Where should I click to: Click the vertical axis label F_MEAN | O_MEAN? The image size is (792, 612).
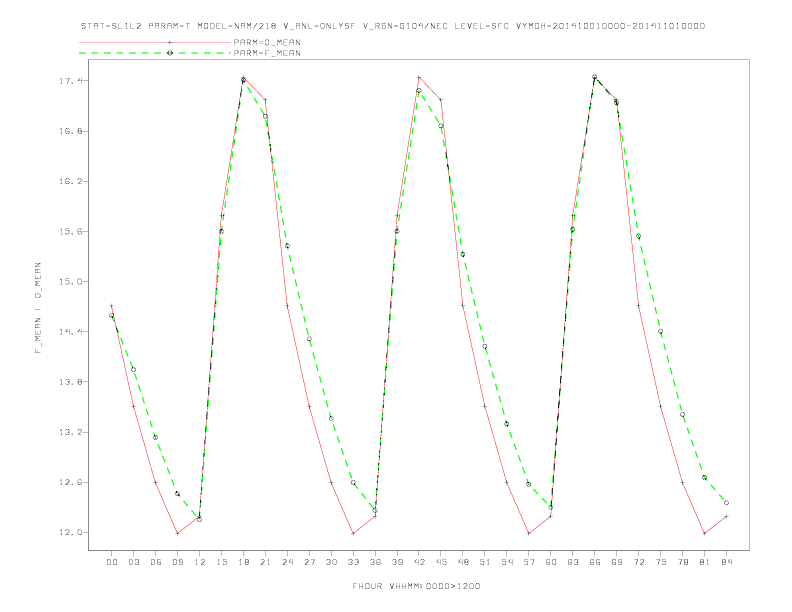pos(38,308)
